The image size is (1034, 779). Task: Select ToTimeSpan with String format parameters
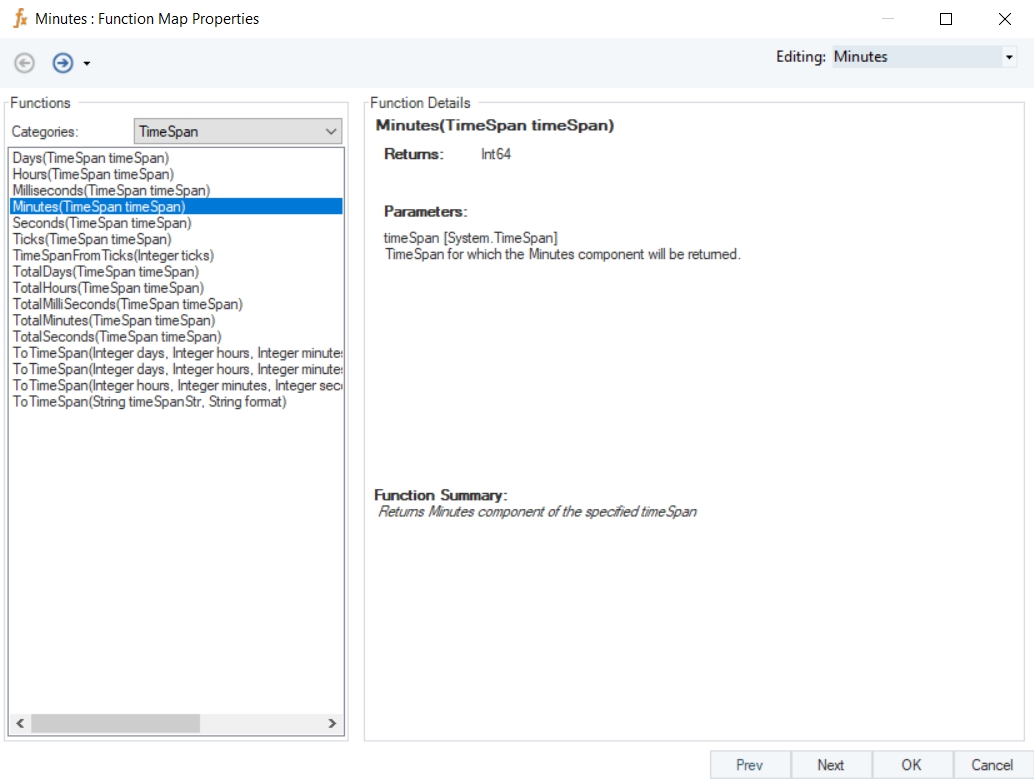pos(149,402)
